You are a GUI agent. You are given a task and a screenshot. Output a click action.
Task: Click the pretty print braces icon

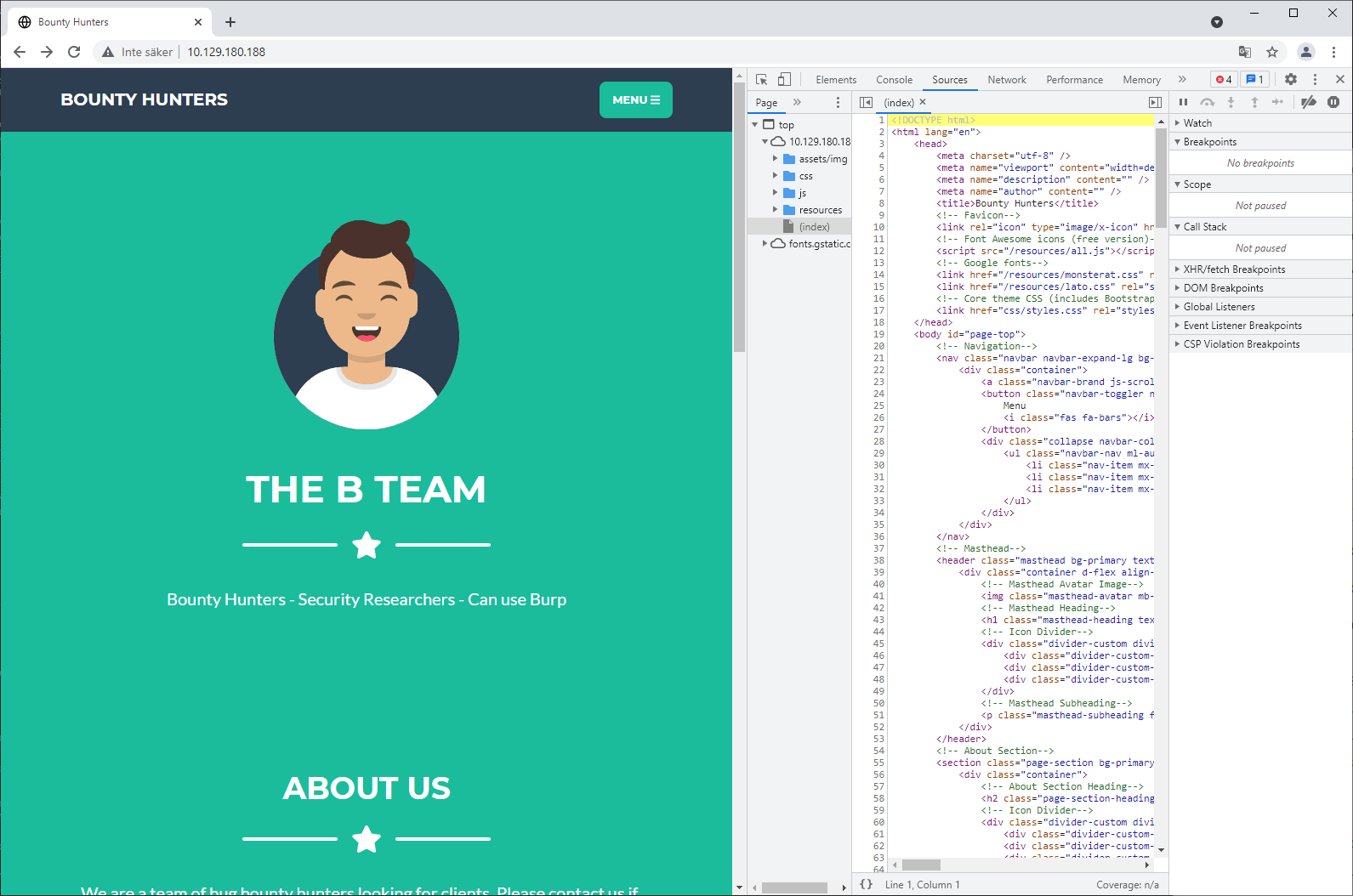coord(866,884)
